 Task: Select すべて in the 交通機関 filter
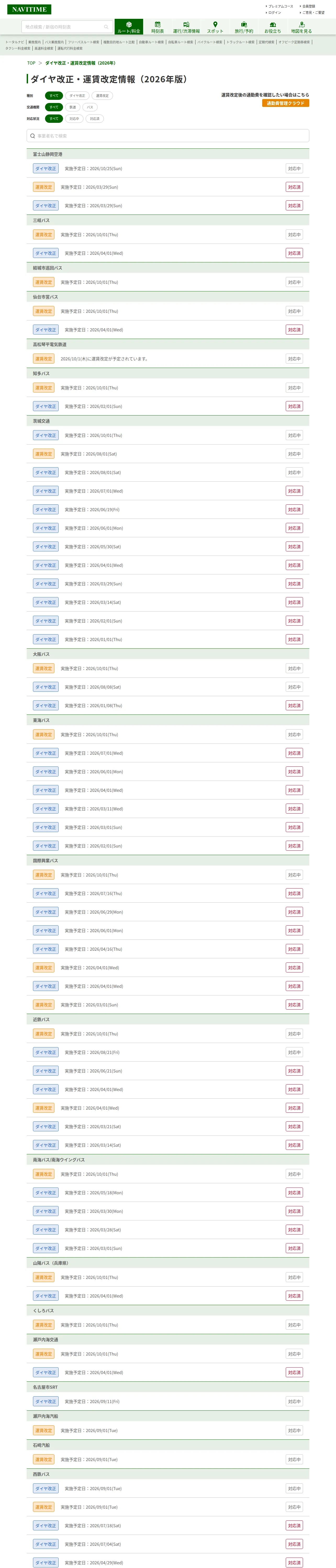pyautogui.click(x=54, y=107)
